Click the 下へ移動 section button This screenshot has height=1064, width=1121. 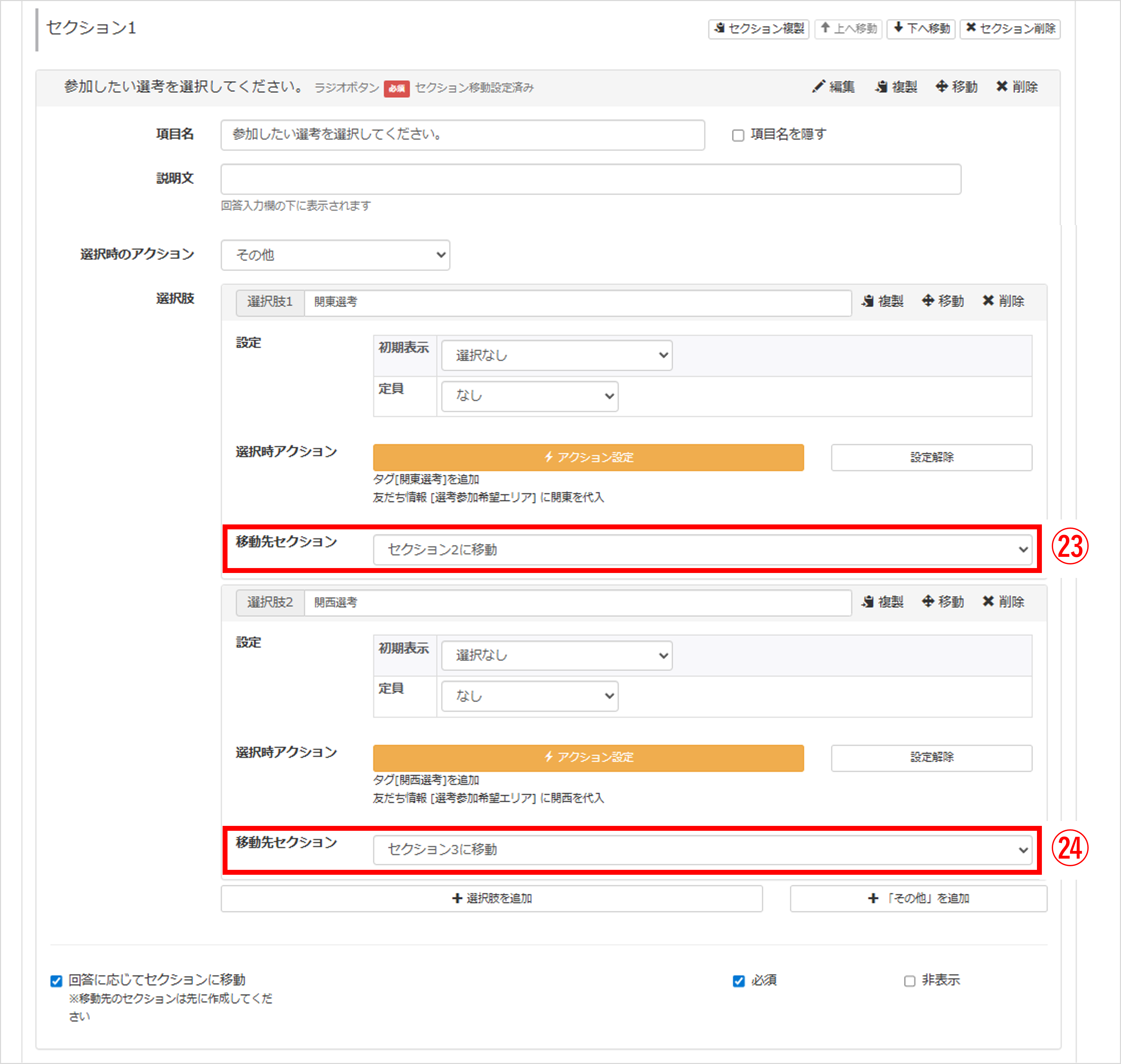click(921, 28)
